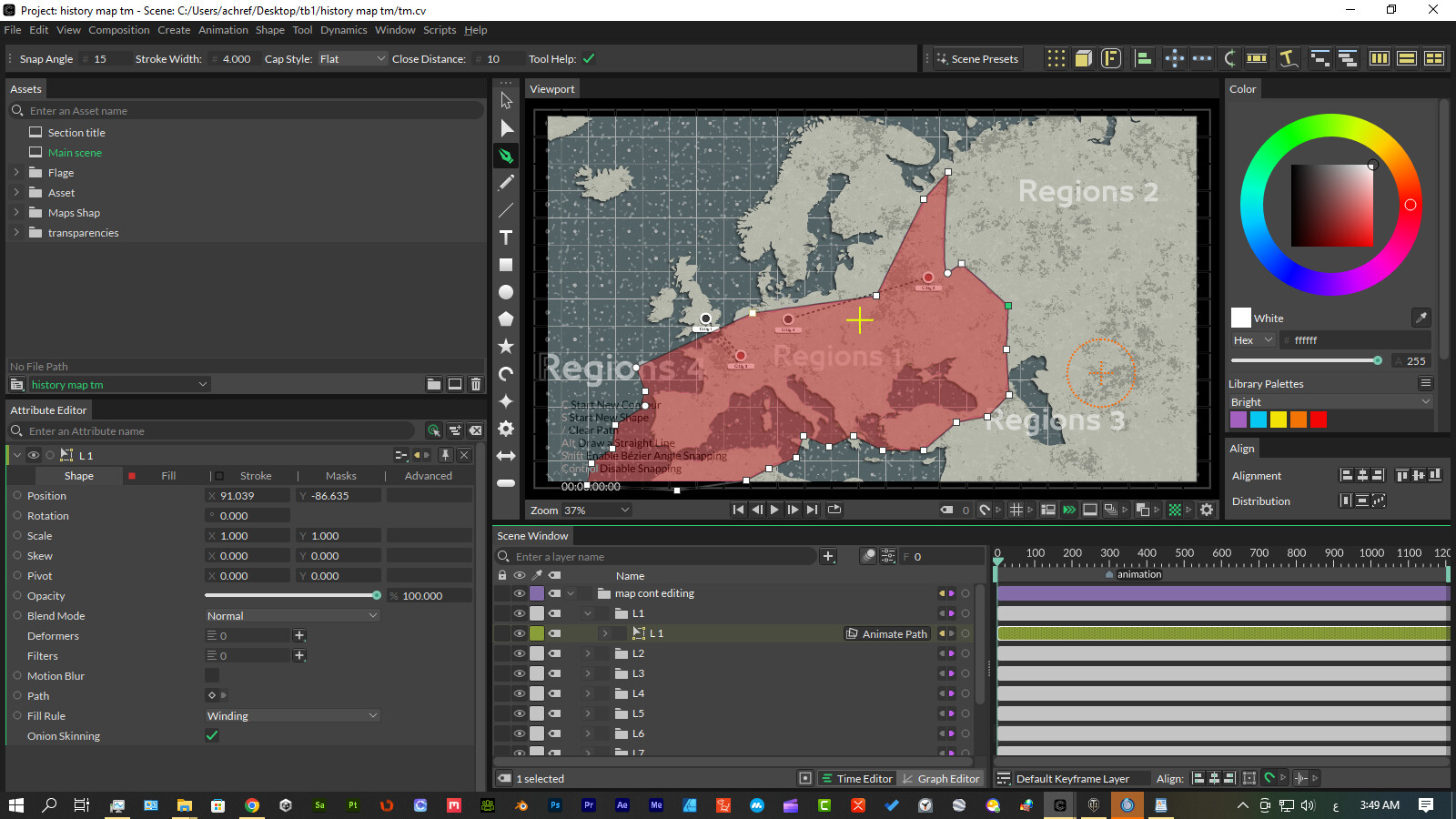Expand the Flage folder in the Assets panel
Viewport: 1456px width, 819px height.
pos(16,172)
